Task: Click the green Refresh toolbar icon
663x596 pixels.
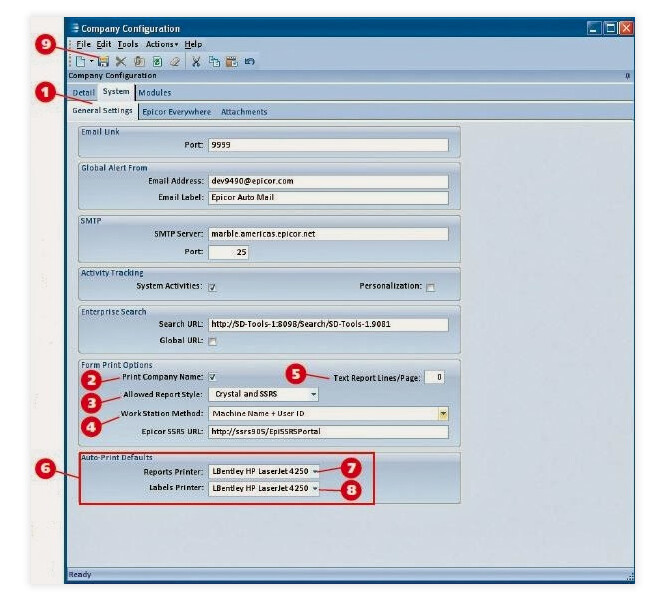Action: pyautogui.click(x=157, y=62)
